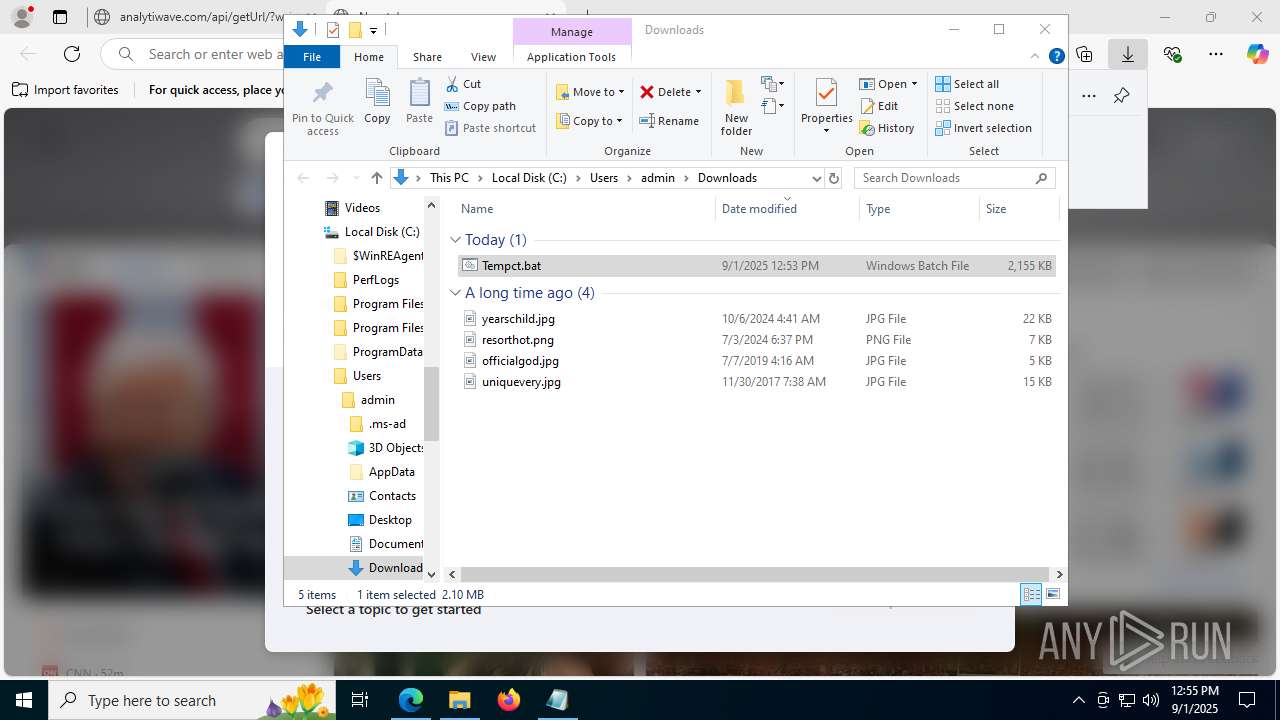The image size is (1280, 720).
Task: Click Local Disk (C:) in the address breadcrumb
Action: [529, 178]
